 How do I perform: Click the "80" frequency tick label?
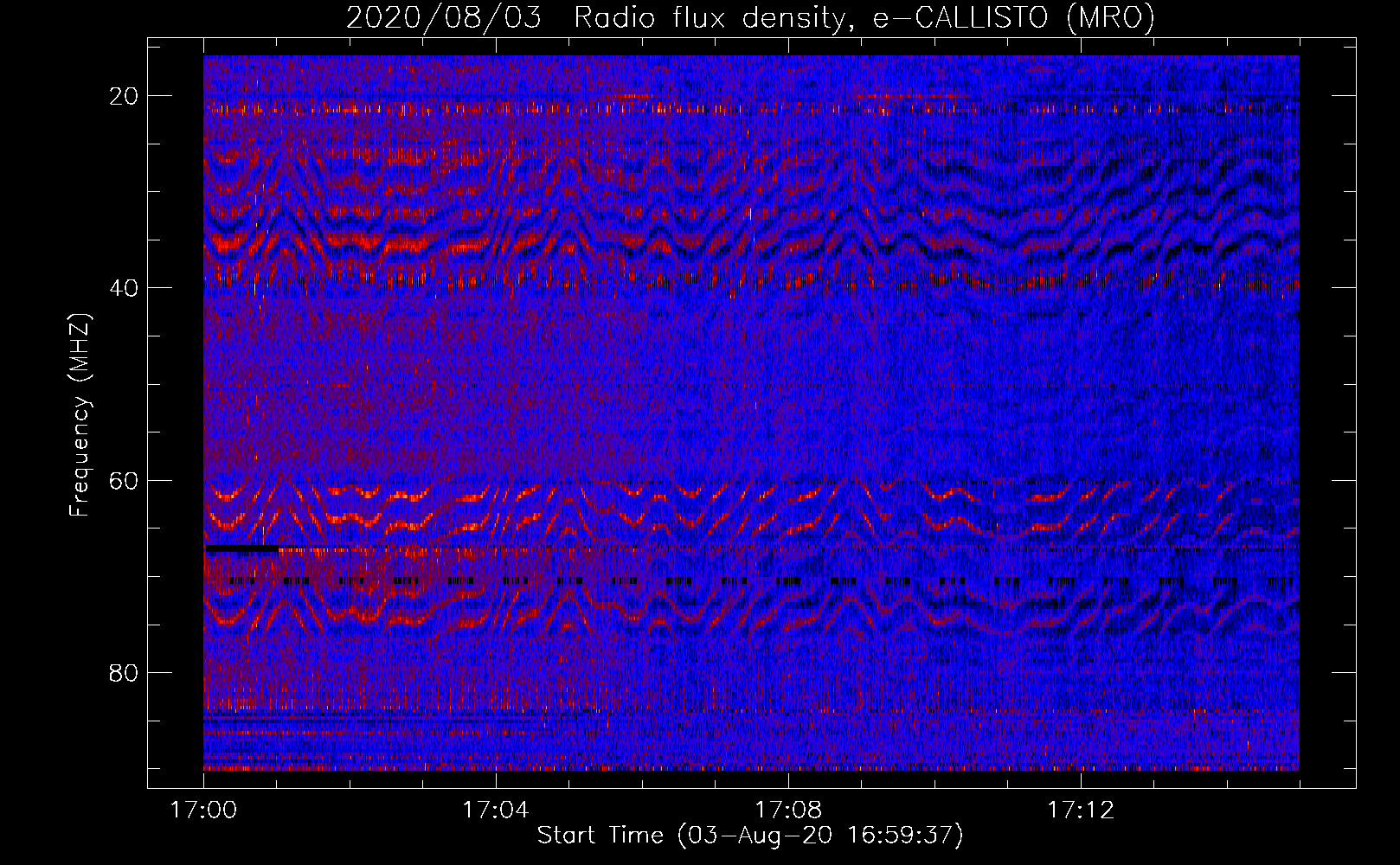click(x=125, y=673)
